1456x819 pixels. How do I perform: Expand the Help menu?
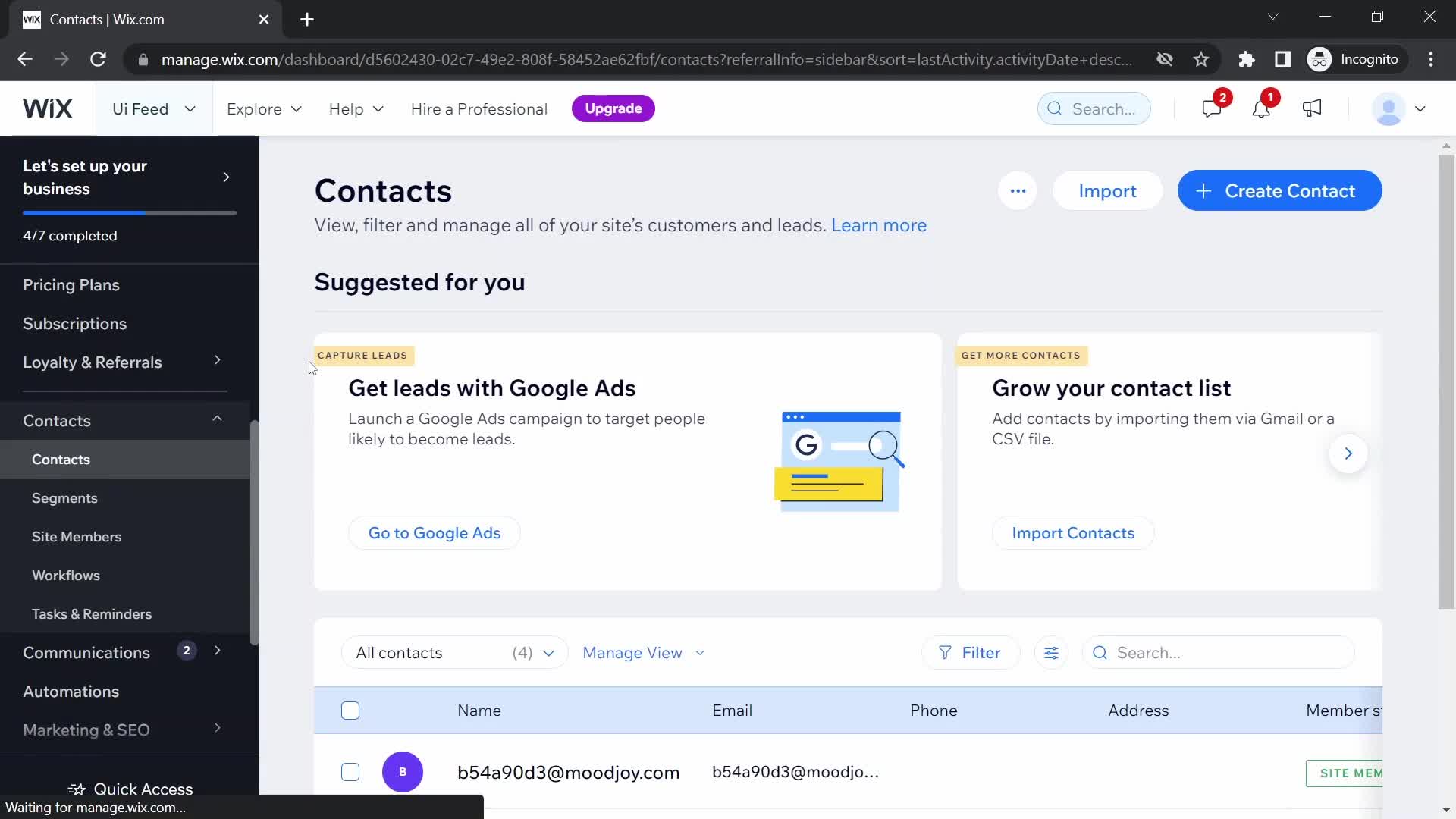coord(356,109)
